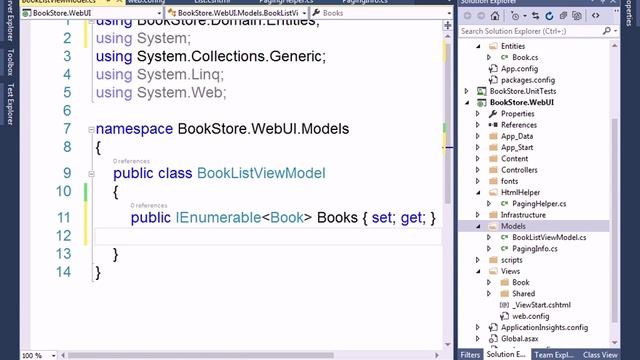Expand the Controllers folder node

[x=478, y=170]
